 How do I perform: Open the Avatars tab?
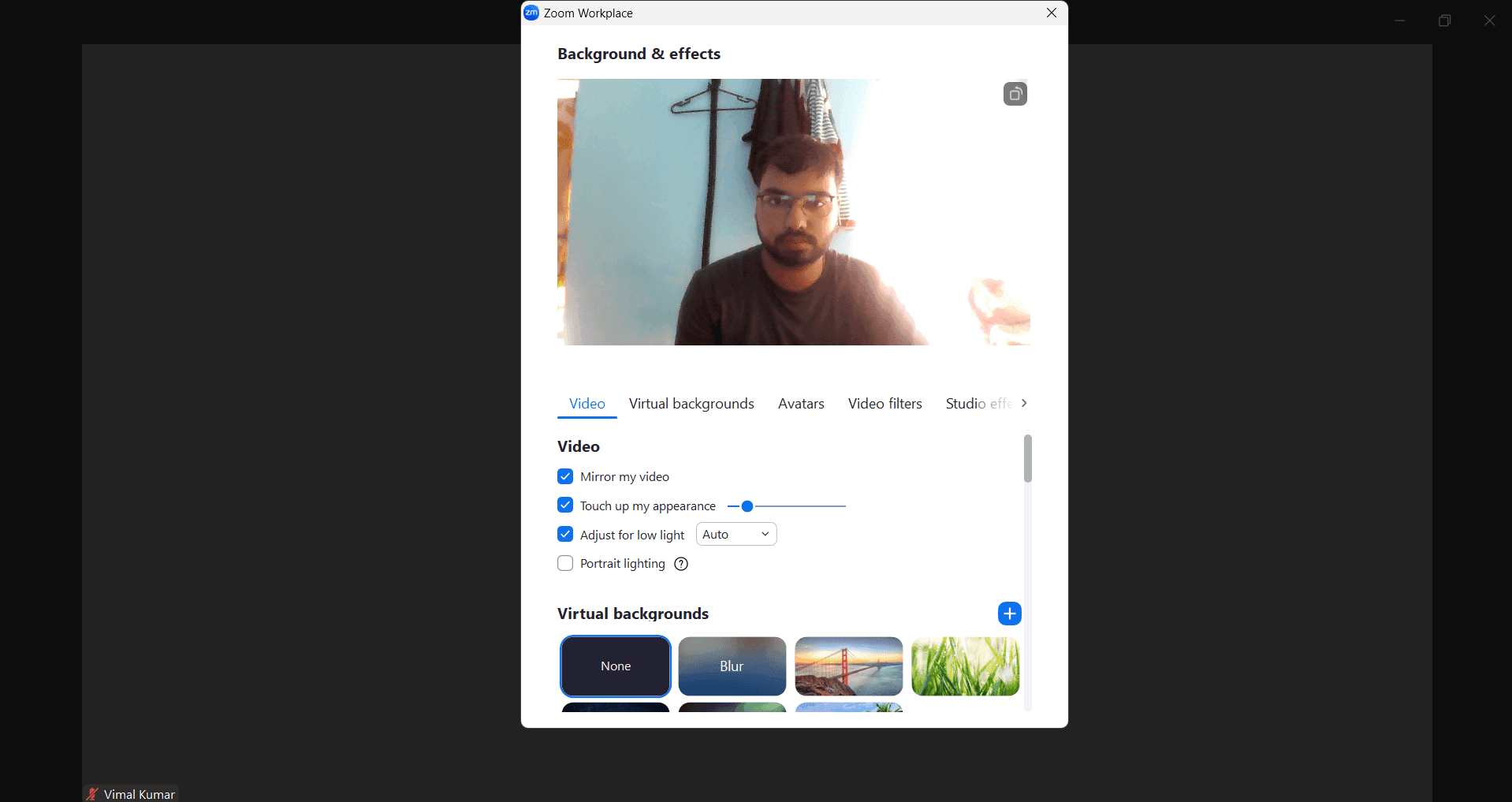click(x=800, y=403)
